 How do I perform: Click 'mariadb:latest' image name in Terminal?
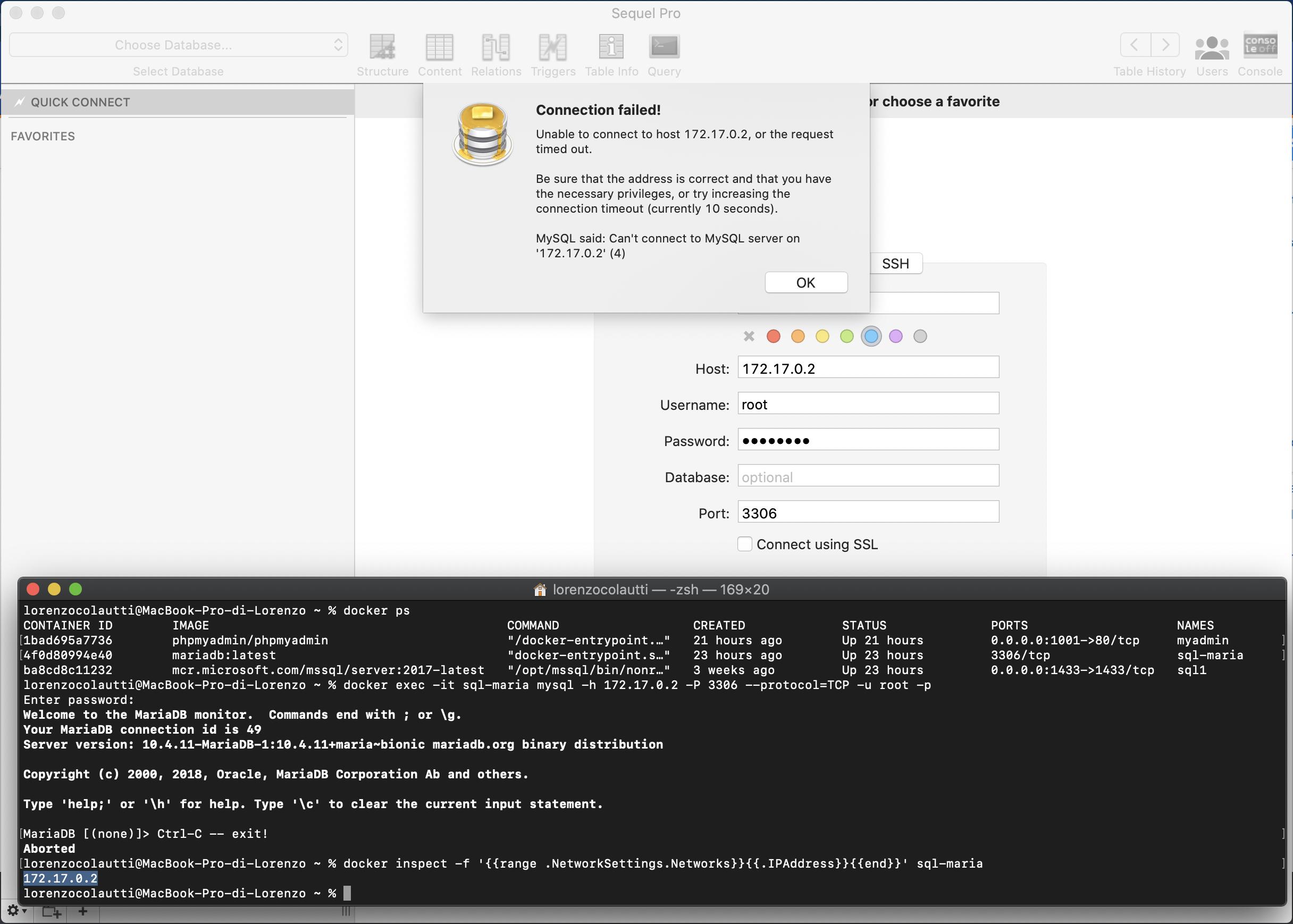click(224, 655)
